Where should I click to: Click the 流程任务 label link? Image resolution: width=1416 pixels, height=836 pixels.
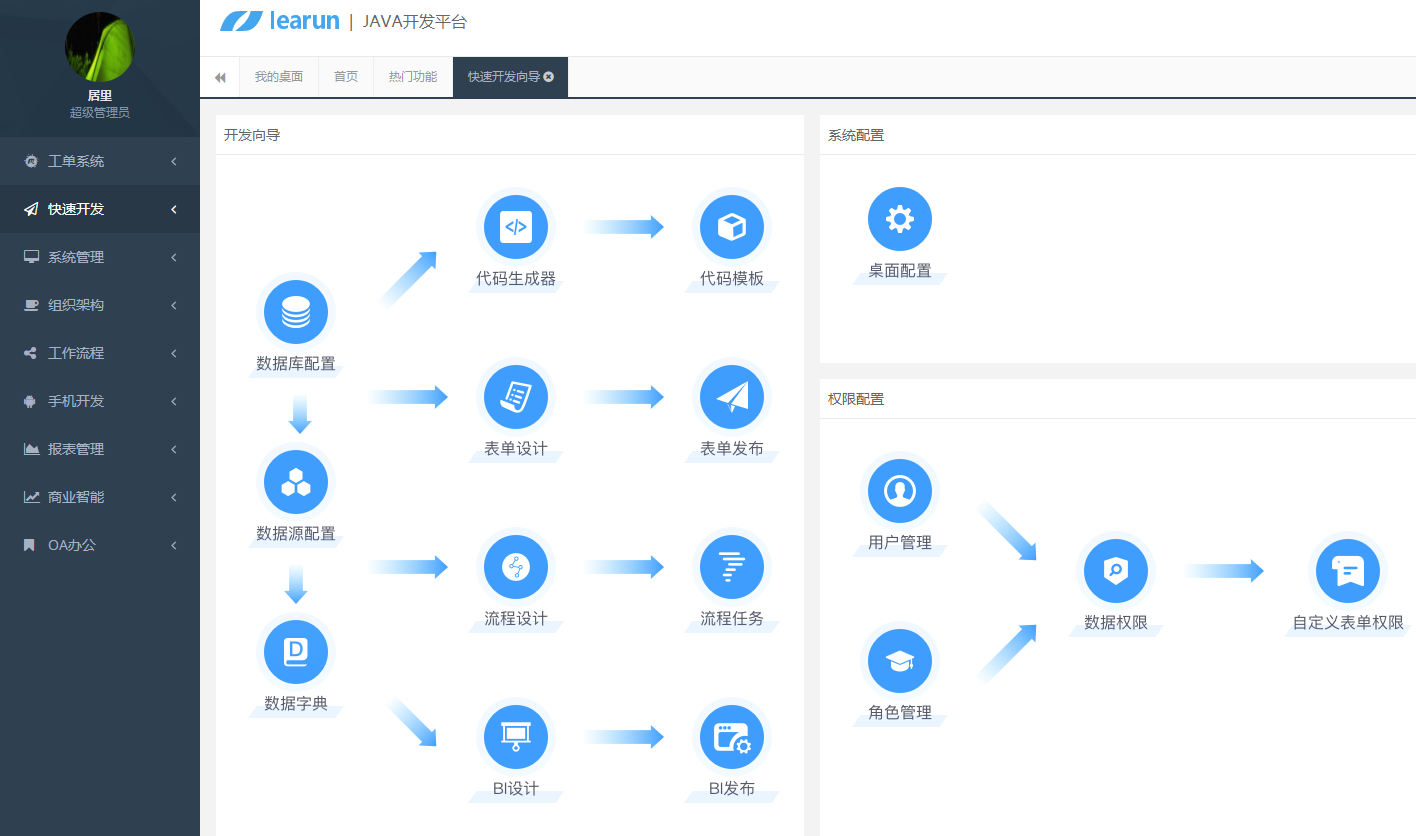pyautogui.click(x=732, y=619)
